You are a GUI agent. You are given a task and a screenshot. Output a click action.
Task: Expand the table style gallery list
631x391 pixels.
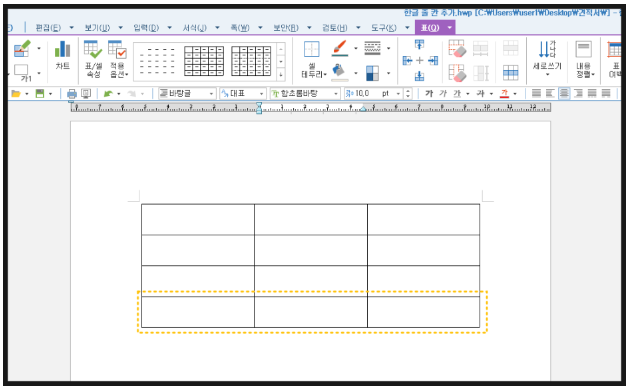click(281, 74)
